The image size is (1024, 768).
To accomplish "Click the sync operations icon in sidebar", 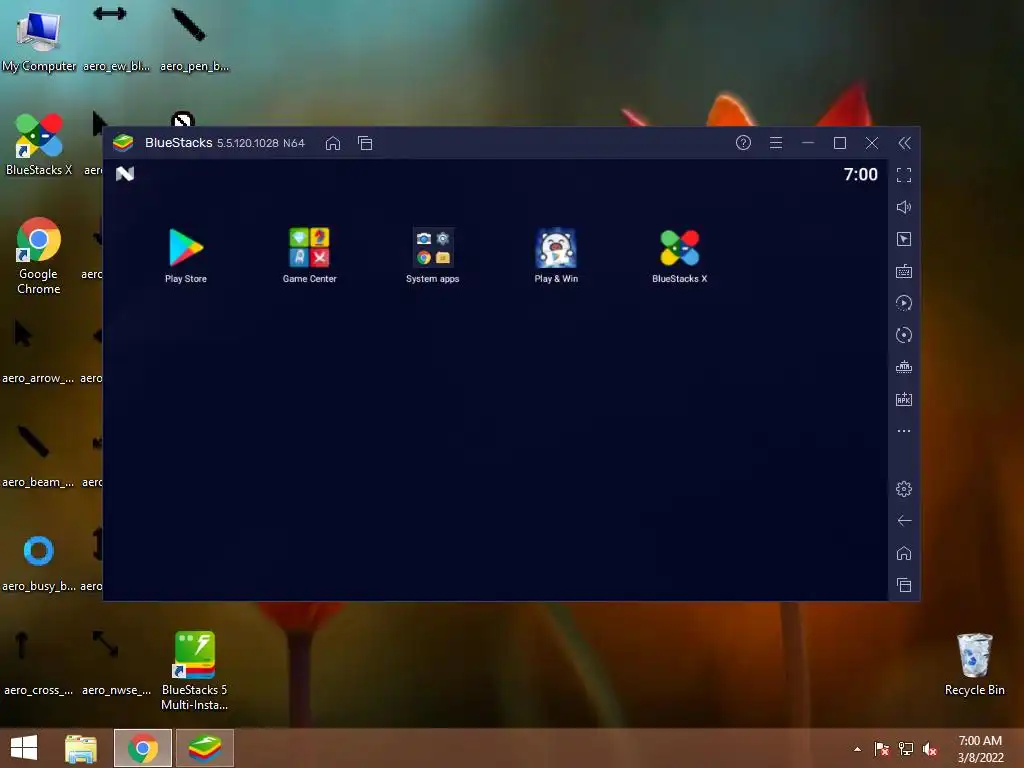I will click(x=904, y=303).
